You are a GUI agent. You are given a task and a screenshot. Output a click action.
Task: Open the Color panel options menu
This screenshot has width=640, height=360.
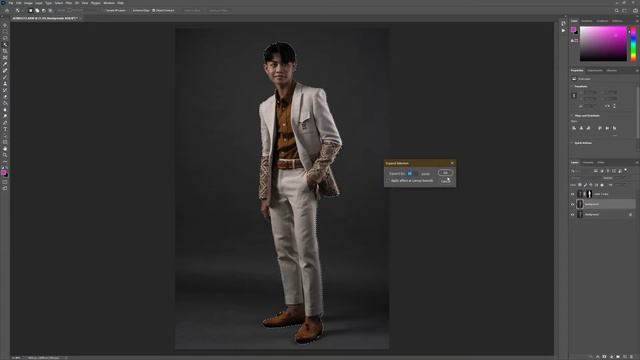coord(637,21)
